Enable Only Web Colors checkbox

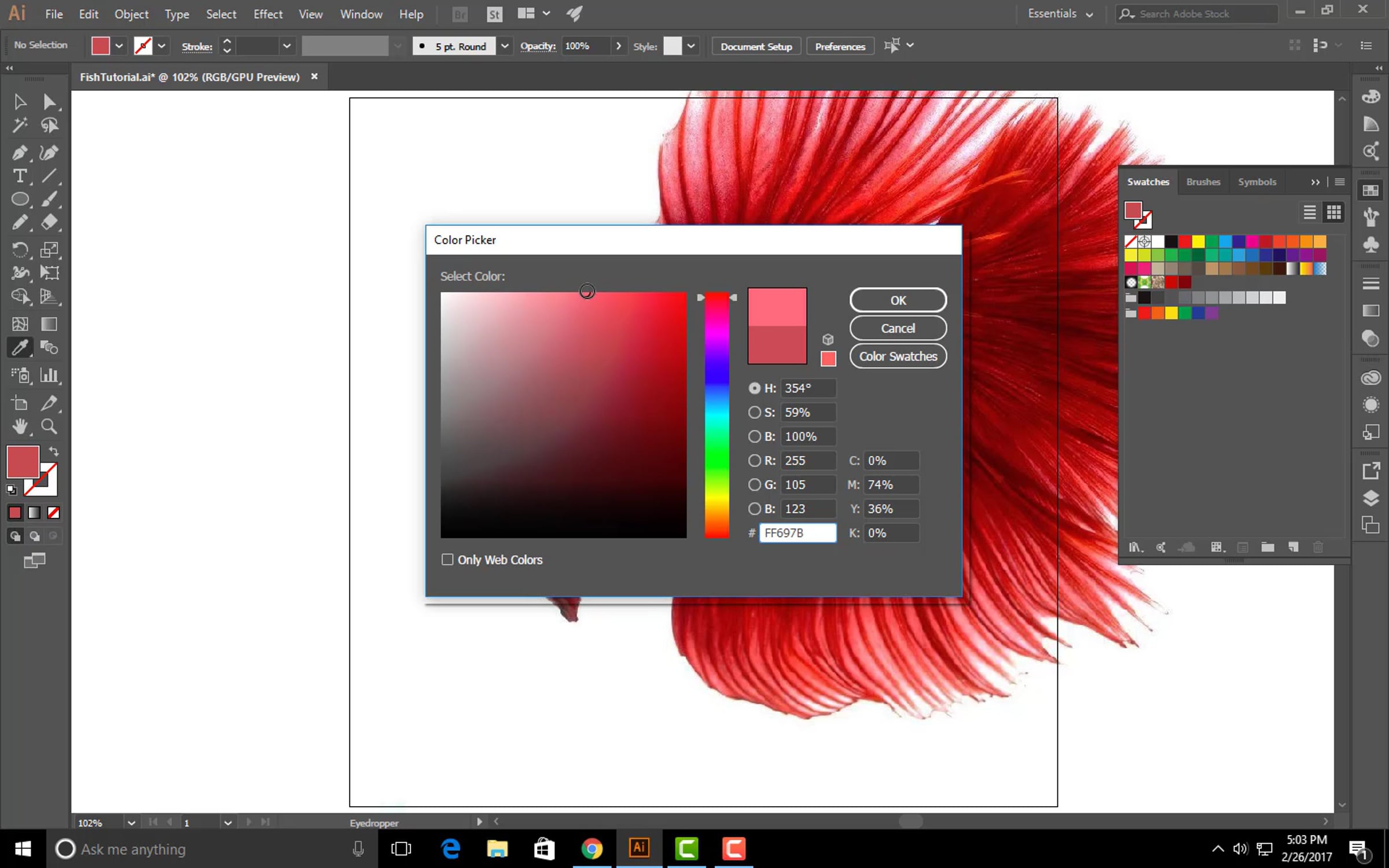[447, 560]
